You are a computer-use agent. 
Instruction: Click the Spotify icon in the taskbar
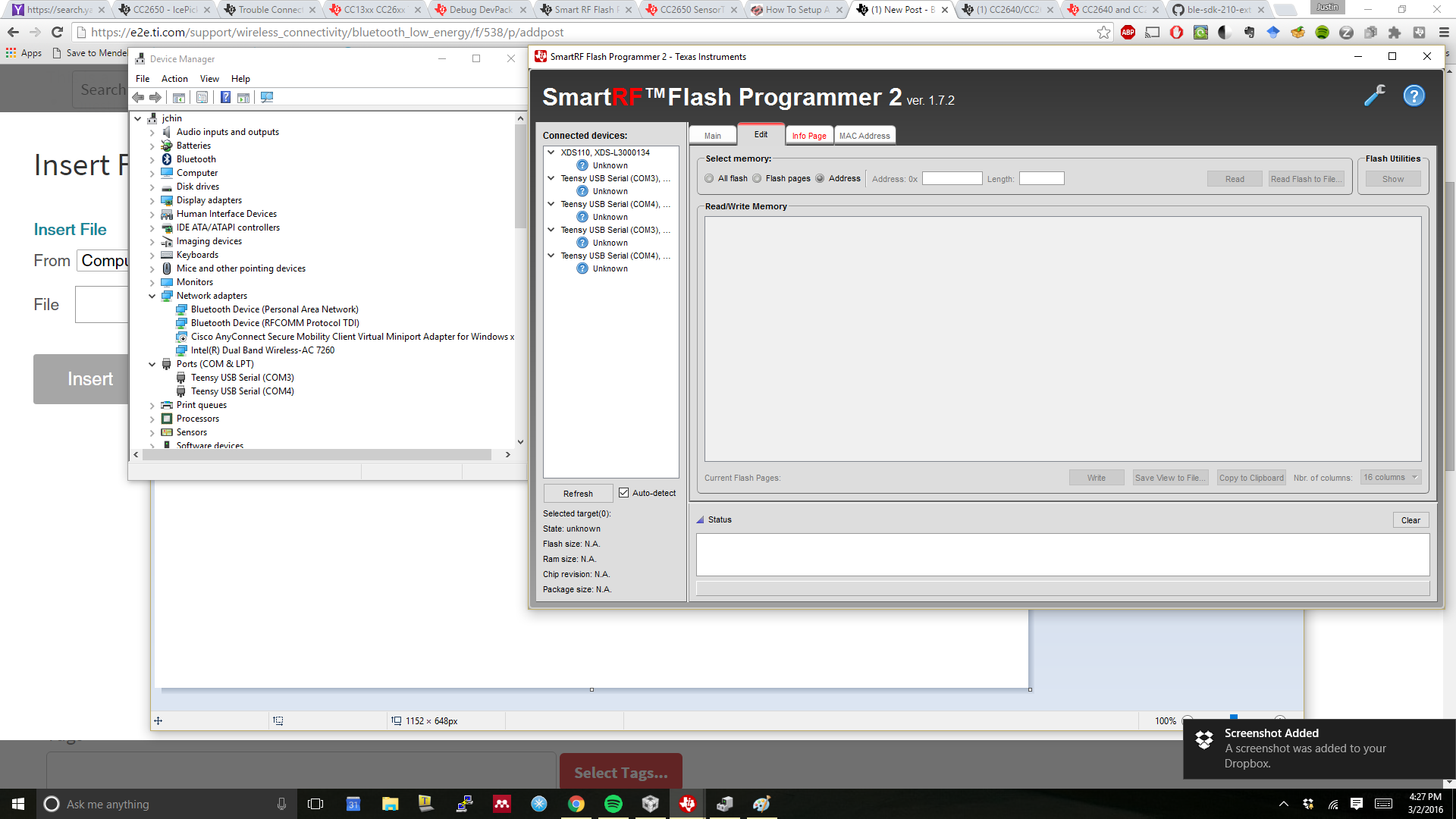point(613,804)
